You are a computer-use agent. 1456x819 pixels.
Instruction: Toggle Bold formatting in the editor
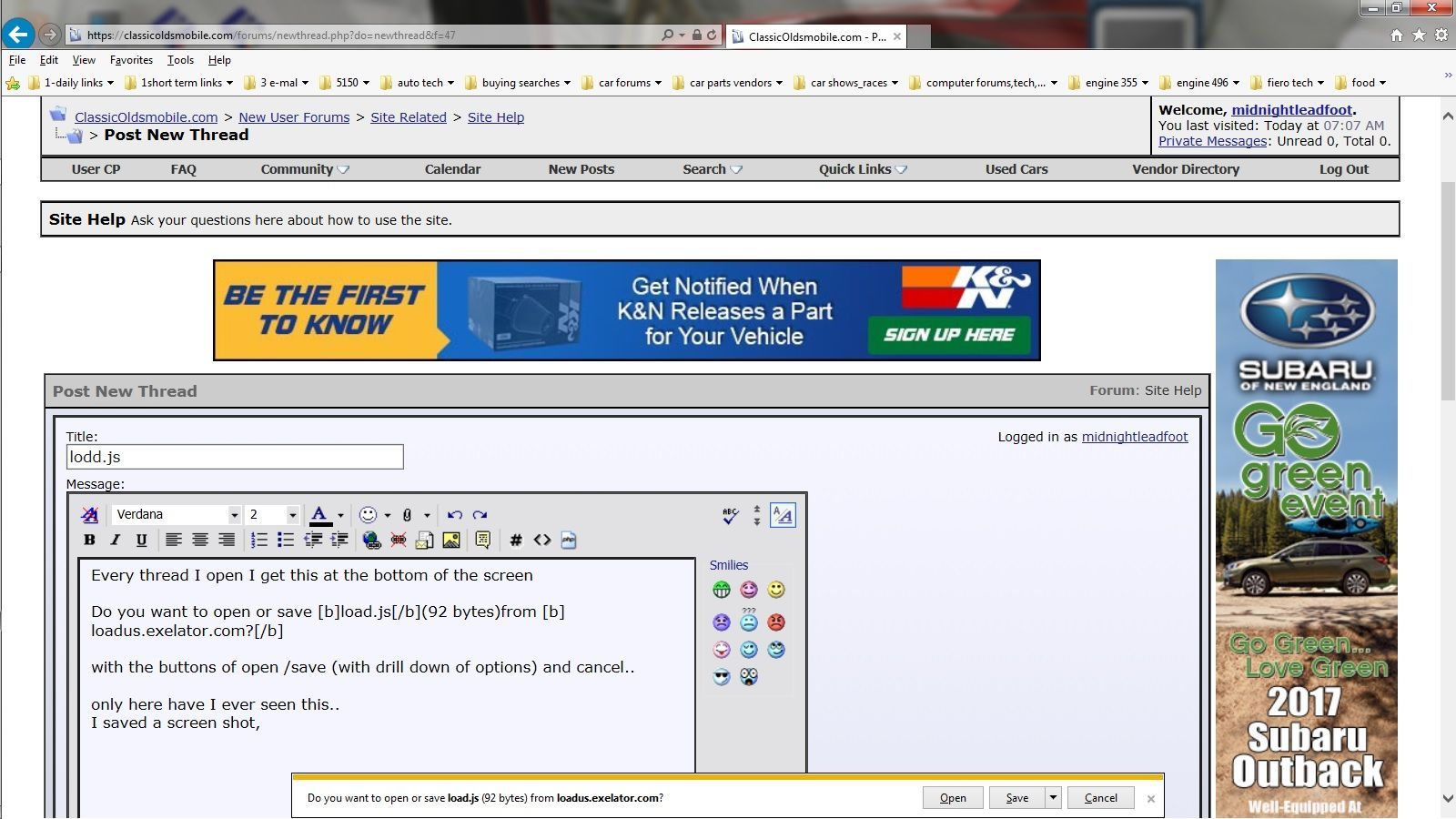[89, 540]
